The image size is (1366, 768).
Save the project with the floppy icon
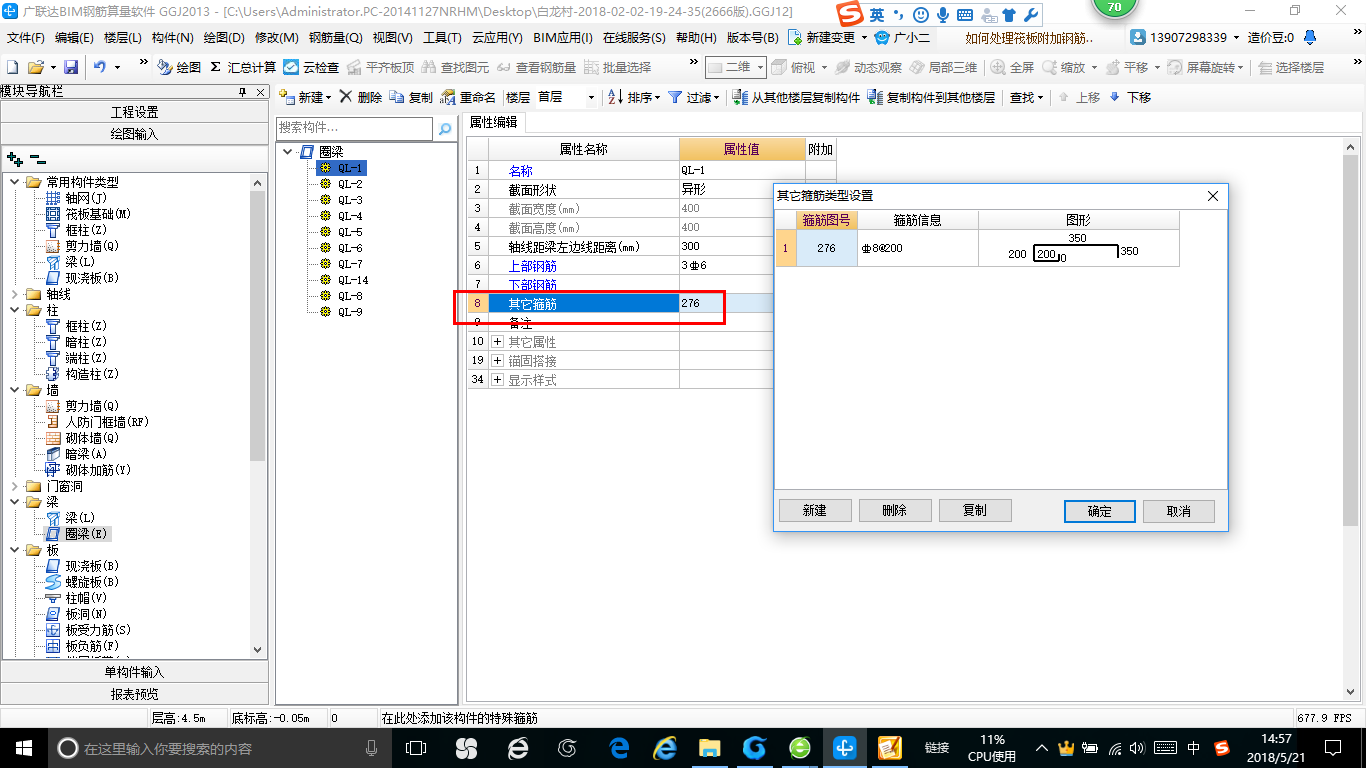[71, 67]
